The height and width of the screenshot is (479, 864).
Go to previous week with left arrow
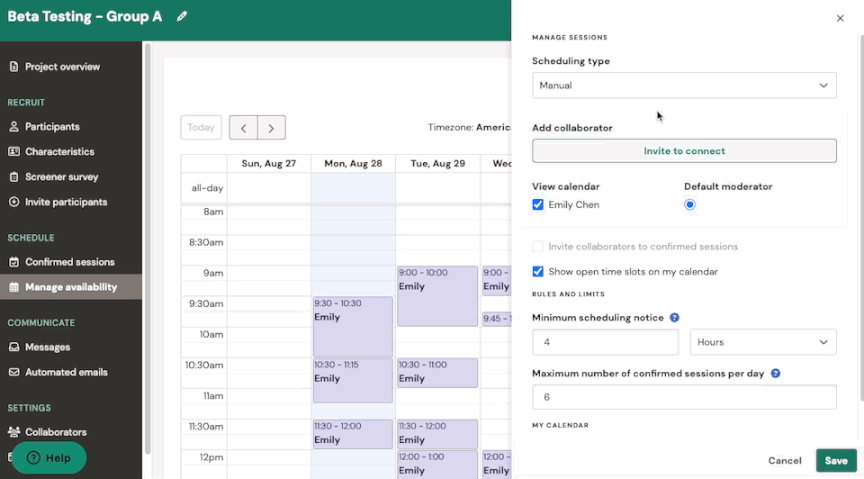tap(243, 127)
